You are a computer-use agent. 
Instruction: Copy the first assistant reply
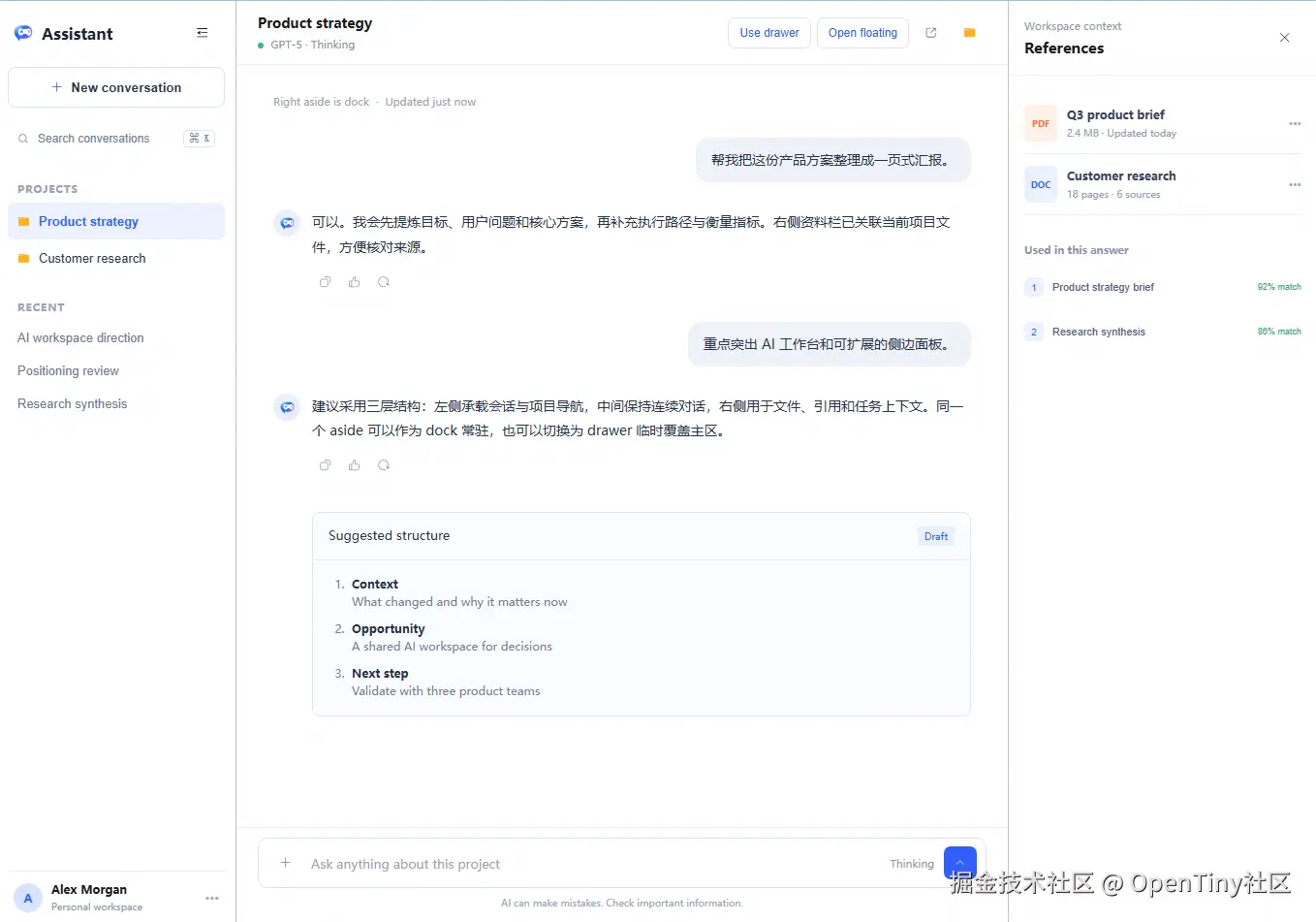pos(326,282)
